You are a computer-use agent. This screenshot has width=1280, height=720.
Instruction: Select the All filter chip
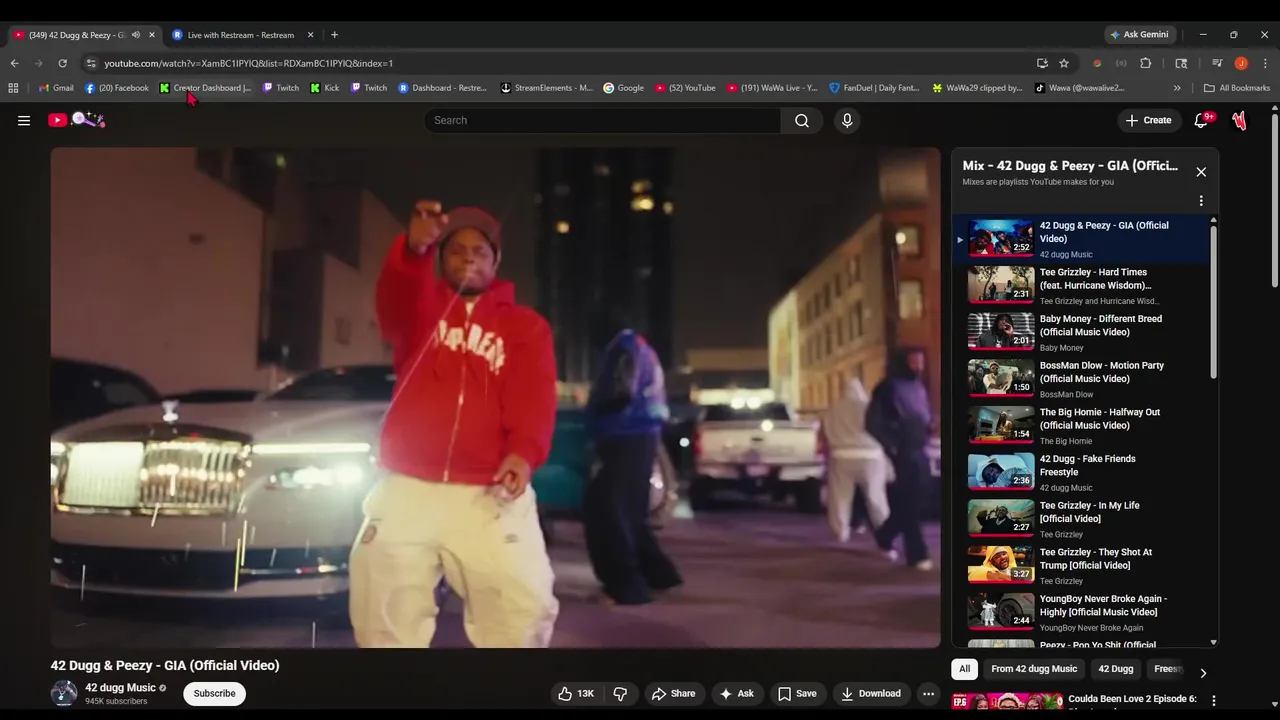pos(964,669)
